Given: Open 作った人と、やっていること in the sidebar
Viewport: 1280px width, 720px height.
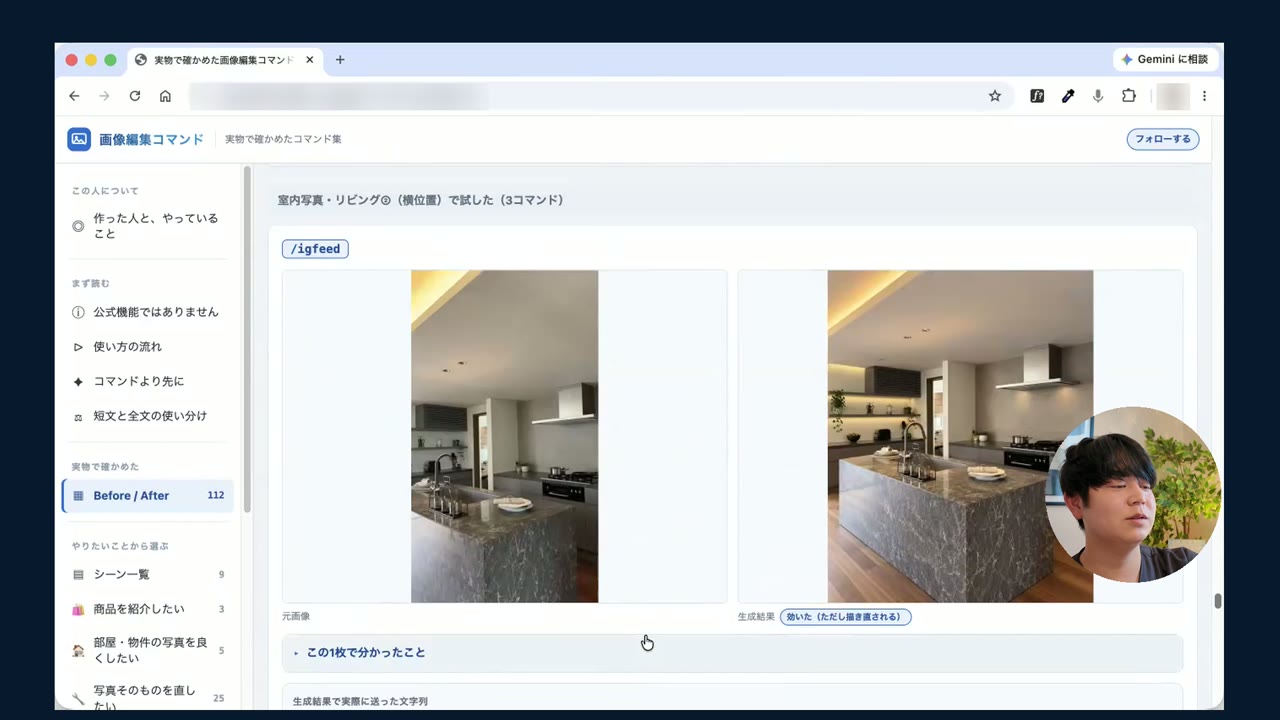Looking at the screenshot, I should pos(148,226).
